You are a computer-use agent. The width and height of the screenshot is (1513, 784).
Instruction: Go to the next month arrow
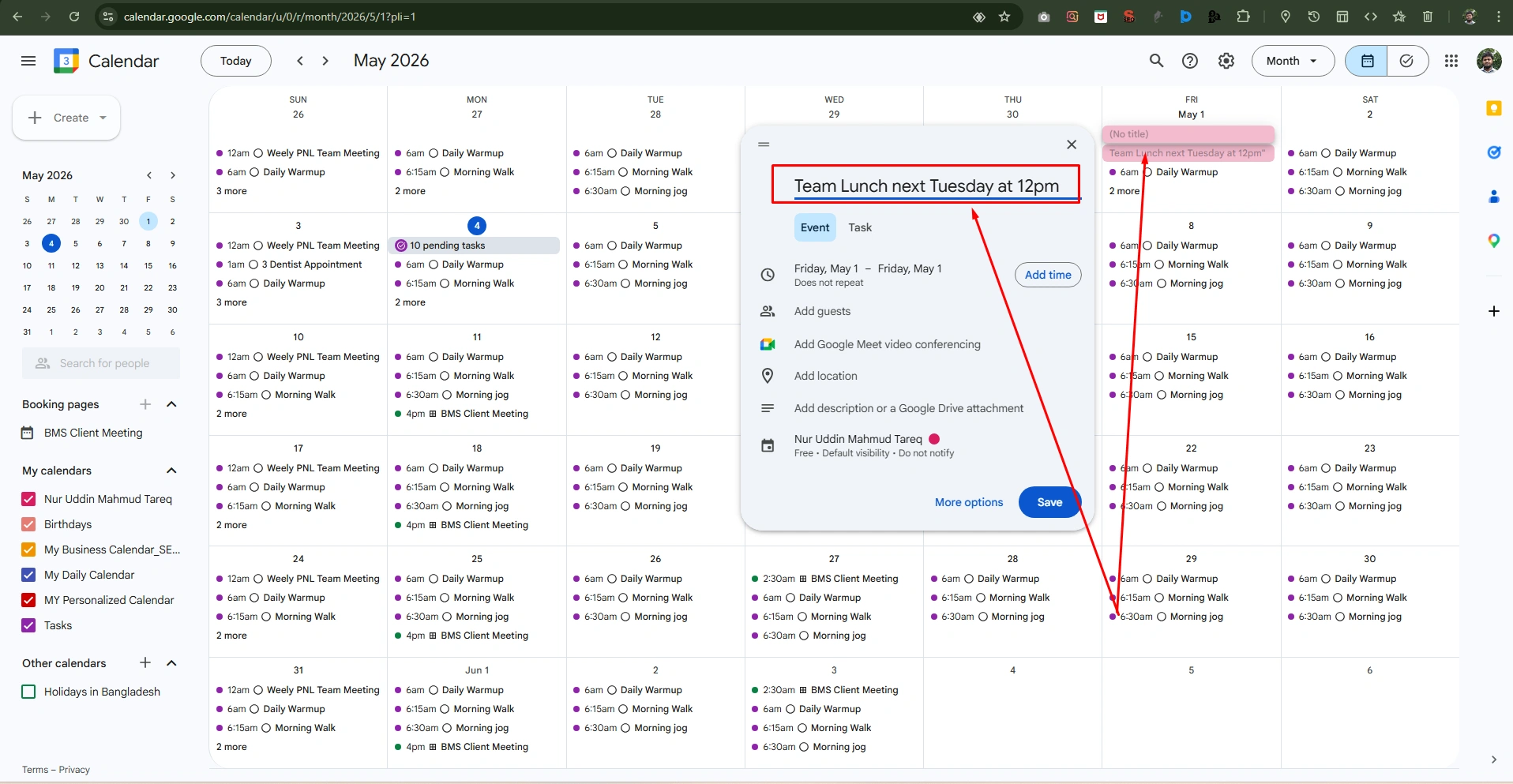325,61
